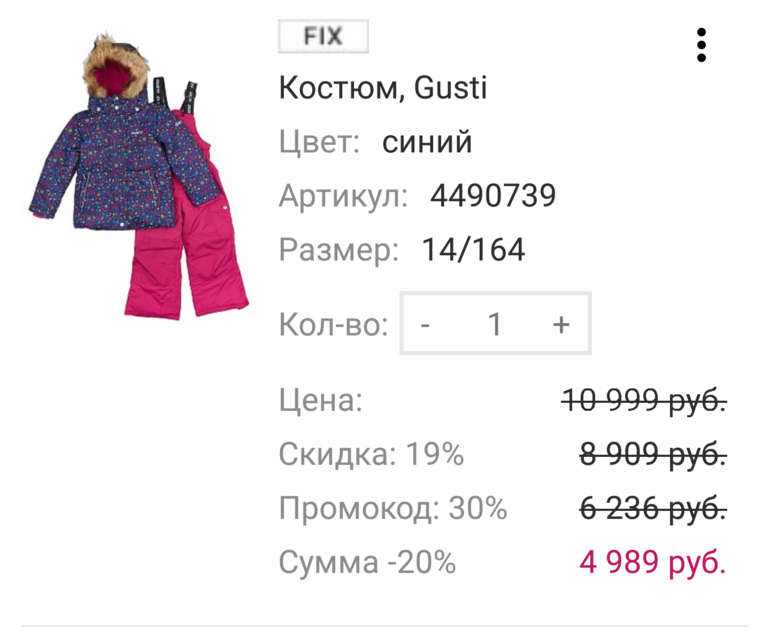Screen dimensions: 770x635
Task: Click the Размер label
Action: (x=339, y=250)
